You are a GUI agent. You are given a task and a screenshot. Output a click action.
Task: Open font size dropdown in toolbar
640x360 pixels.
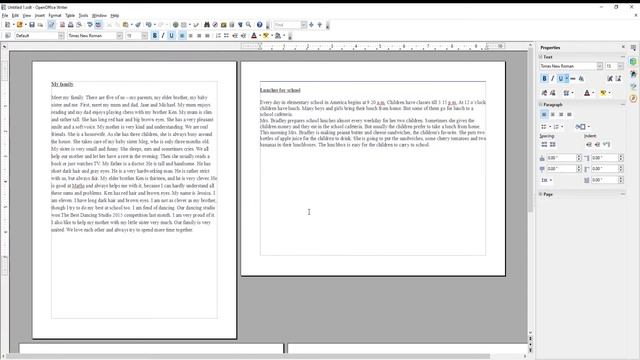(144, 36)
